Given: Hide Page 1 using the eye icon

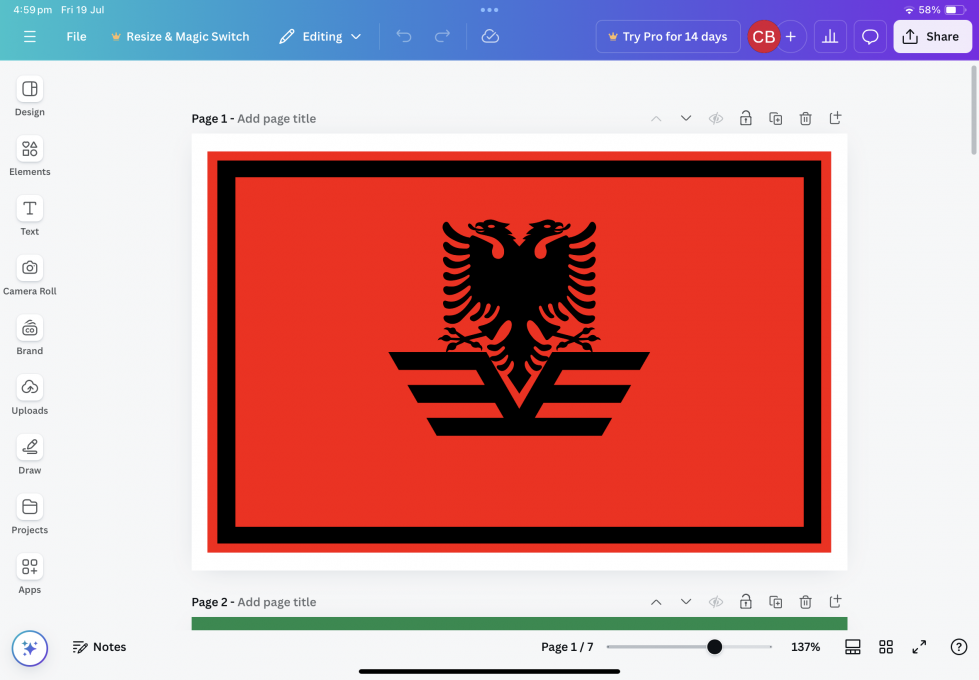Looking at the screenshot, I should (x=716, y=118).
